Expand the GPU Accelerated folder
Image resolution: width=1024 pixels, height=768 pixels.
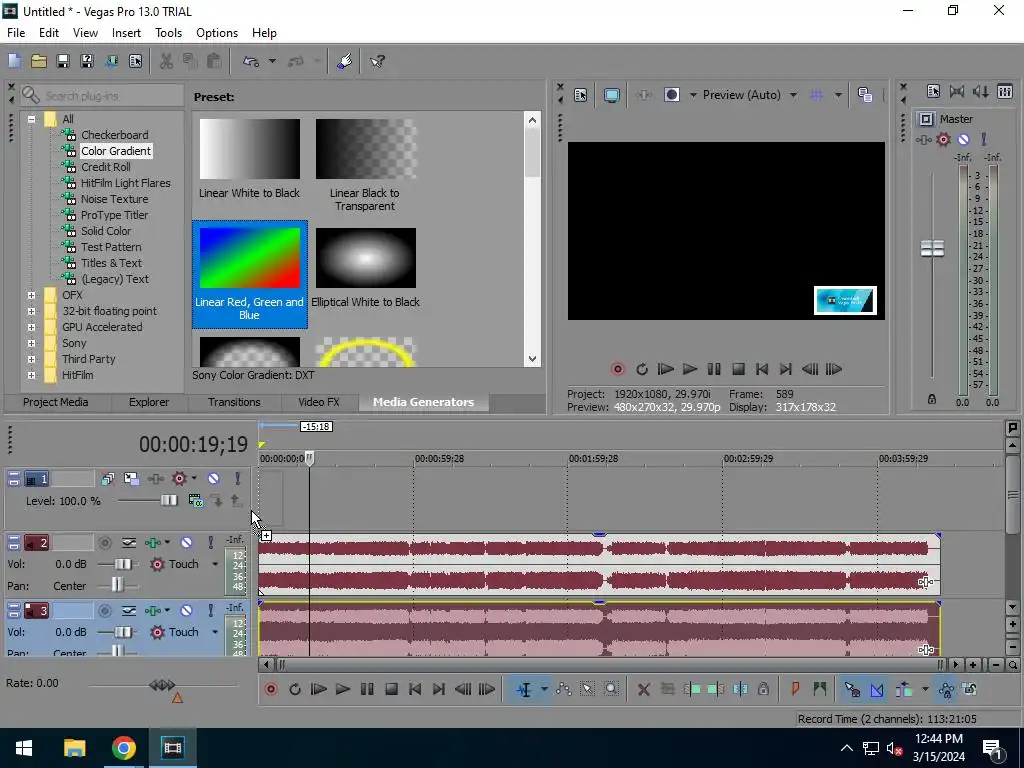[31, 327]
